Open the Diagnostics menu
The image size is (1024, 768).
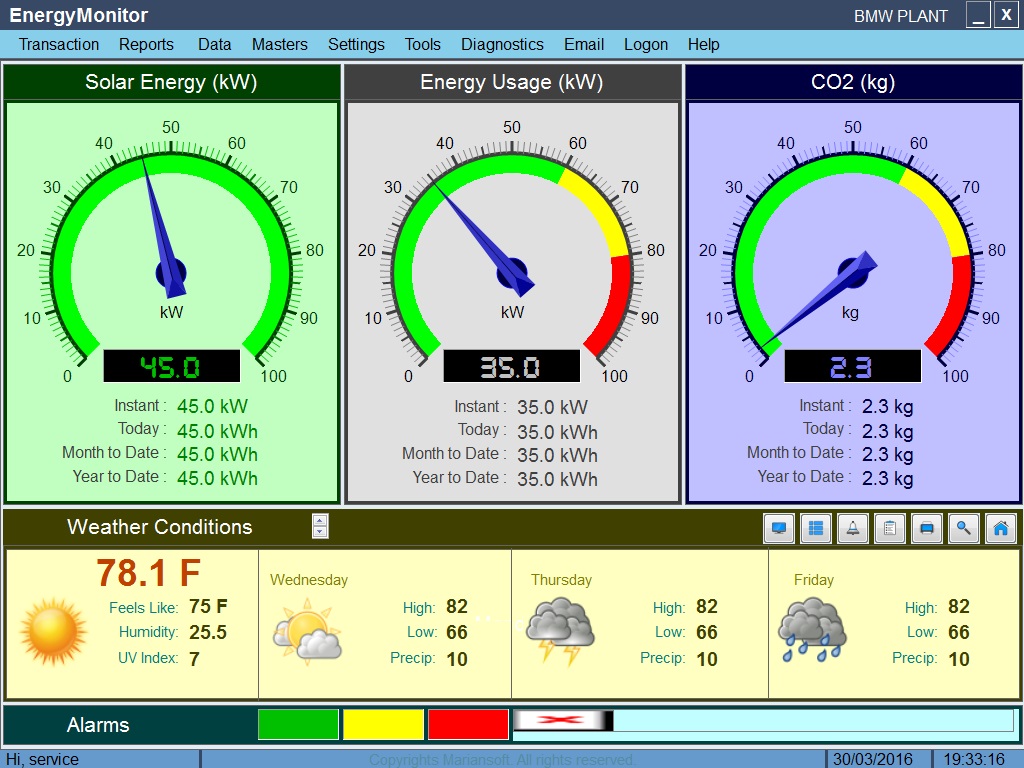tap(502, 44)
